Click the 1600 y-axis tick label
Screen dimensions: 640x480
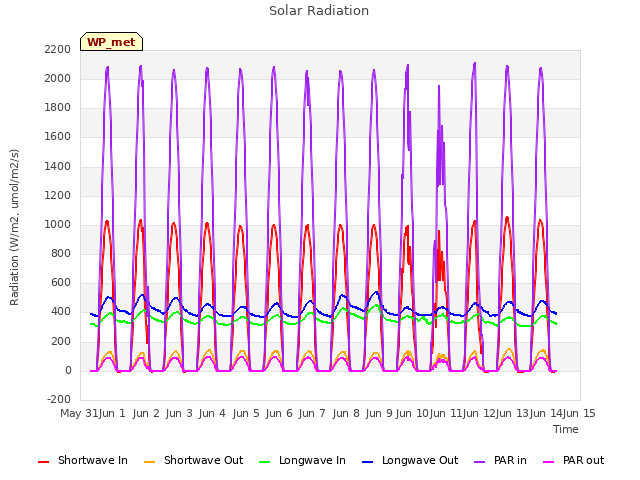point(58,137)
